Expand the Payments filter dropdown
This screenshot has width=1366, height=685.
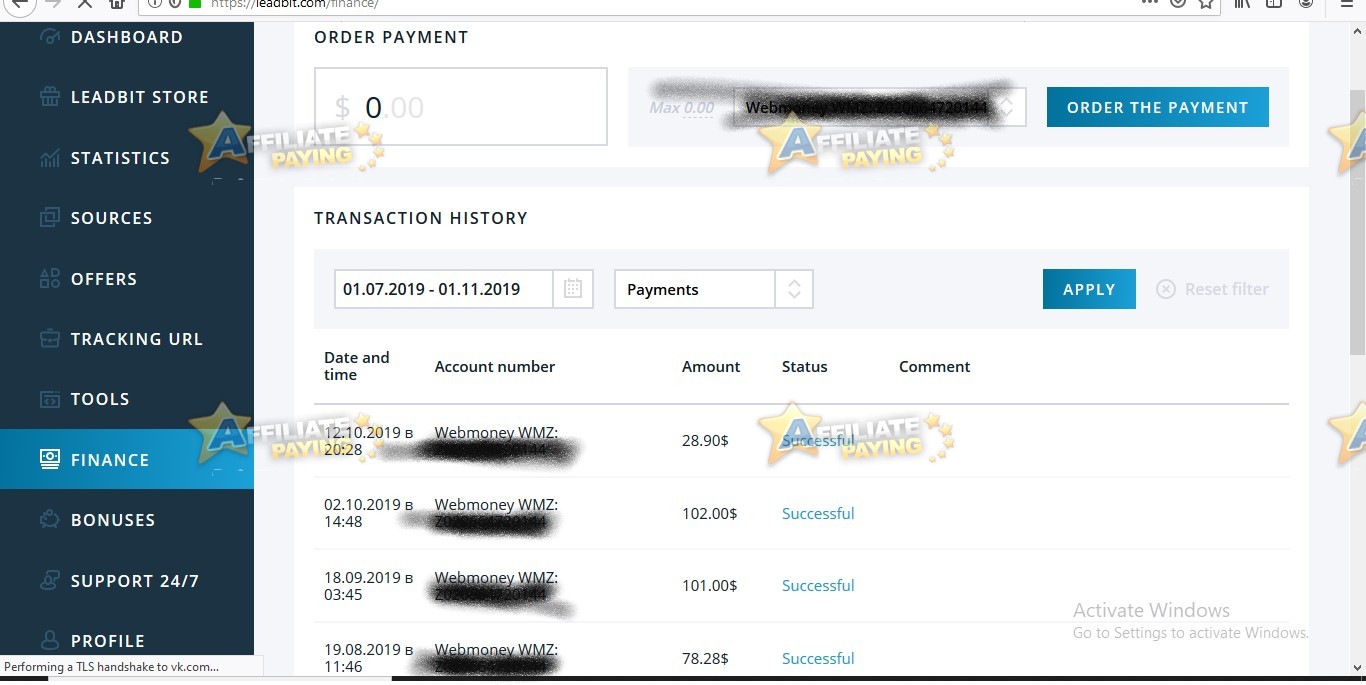pyautogui.click(x=713, y=289)
